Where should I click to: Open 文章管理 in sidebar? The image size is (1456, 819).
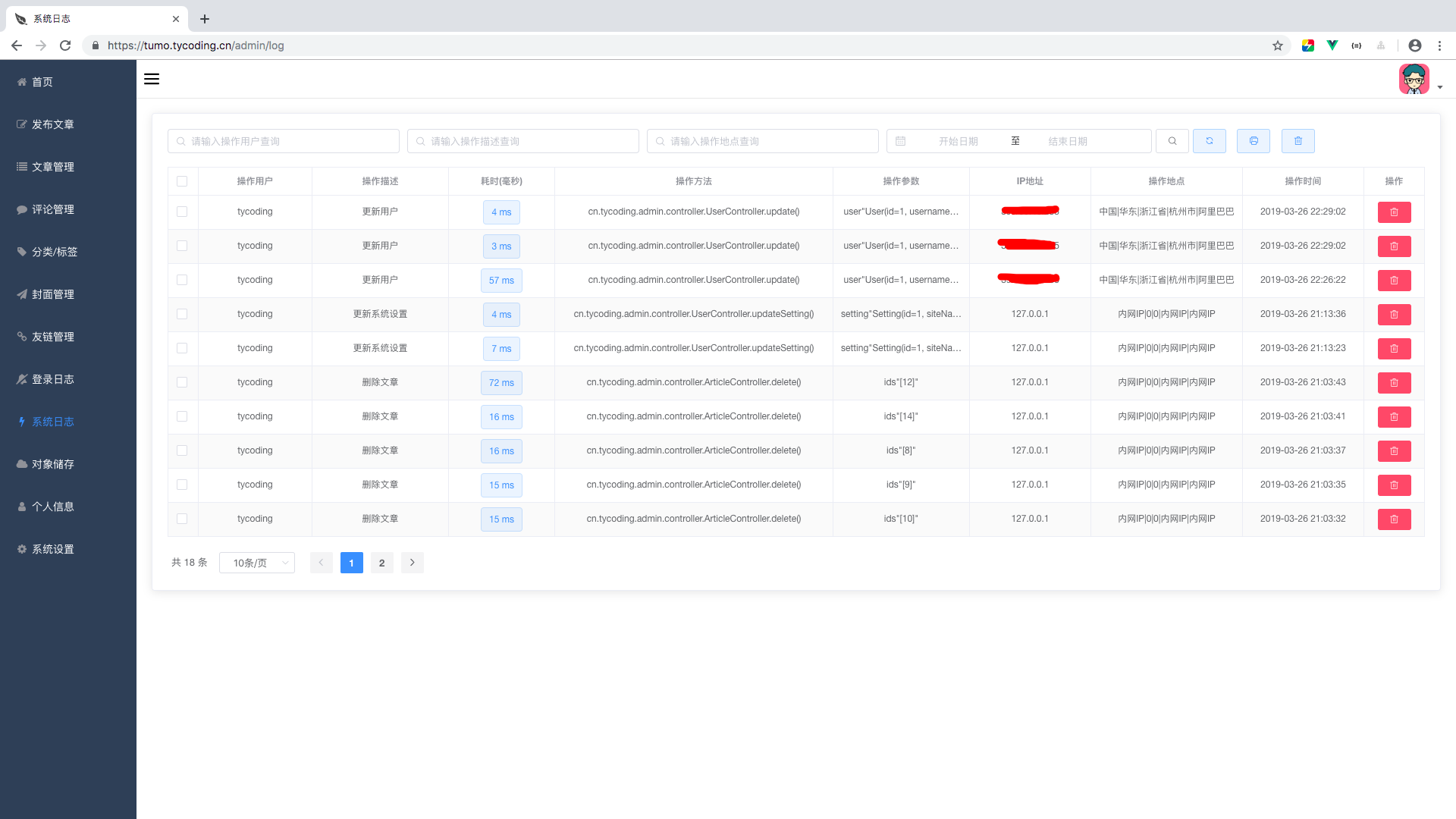pos(52,167)
